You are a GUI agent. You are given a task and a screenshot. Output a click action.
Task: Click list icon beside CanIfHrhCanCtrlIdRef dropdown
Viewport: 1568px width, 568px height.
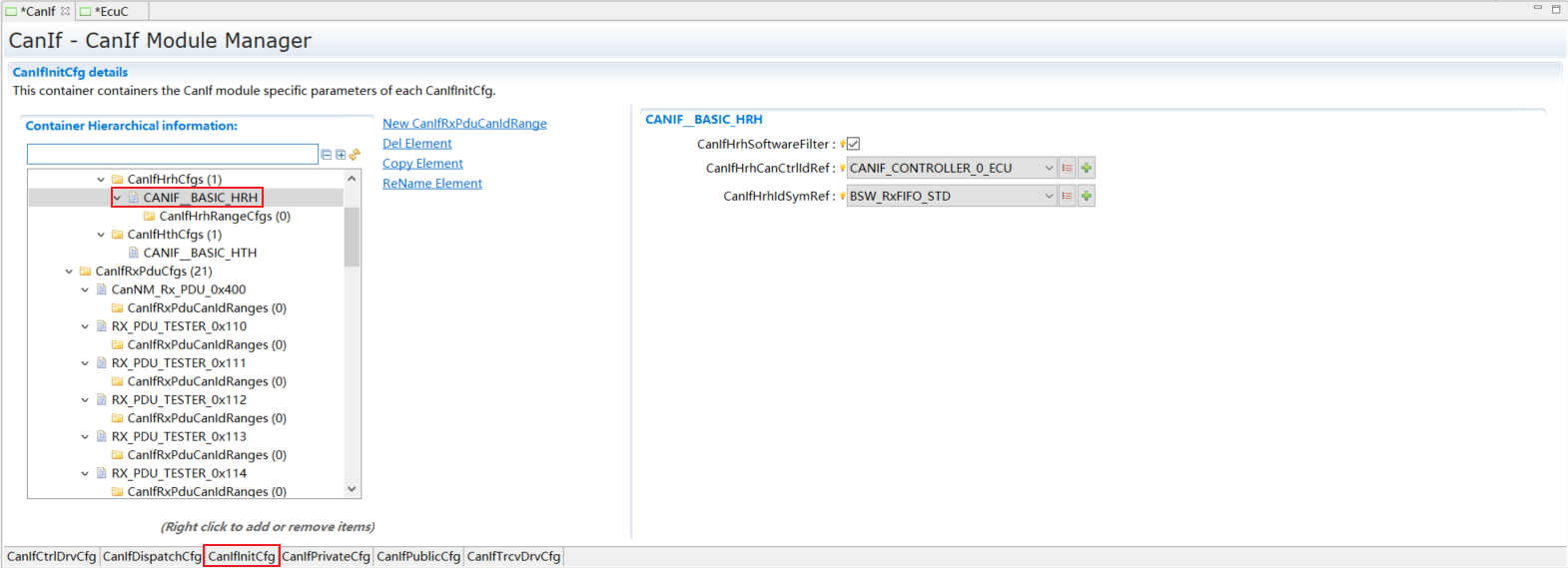(1067, 168)
